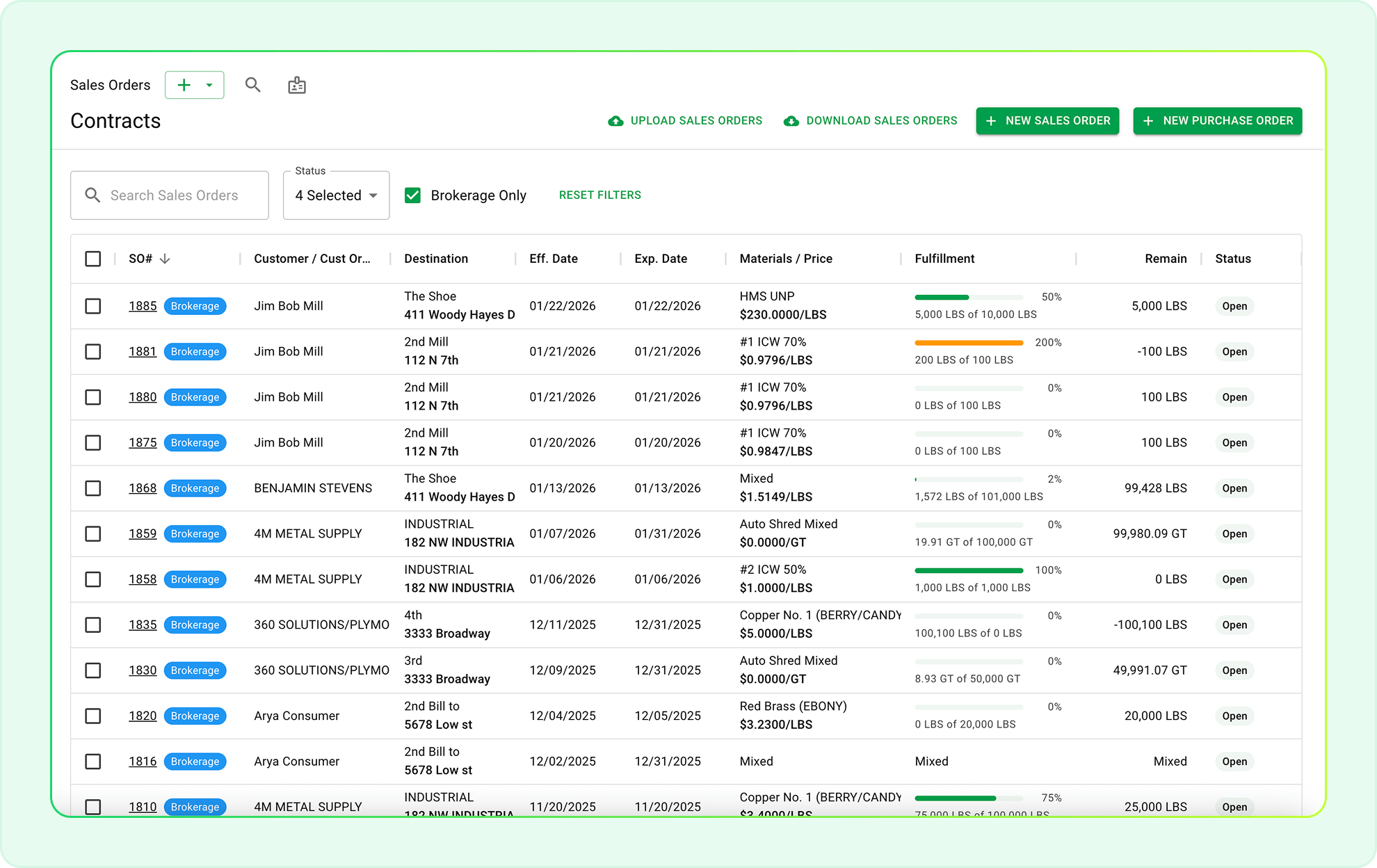
Task: Click Brokerage badge on order 1885
Action: (x=195, y=306)
